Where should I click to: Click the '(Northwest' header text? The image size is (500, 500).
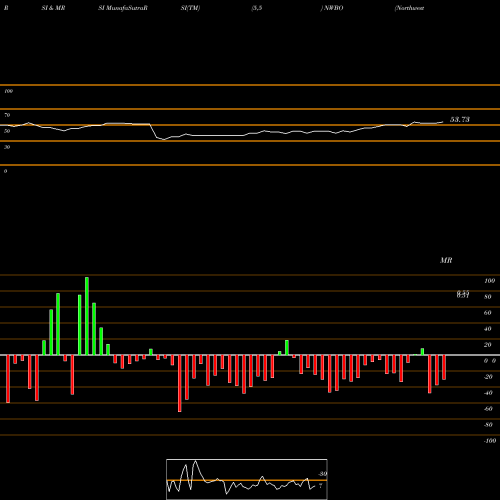tap(409, 8)
